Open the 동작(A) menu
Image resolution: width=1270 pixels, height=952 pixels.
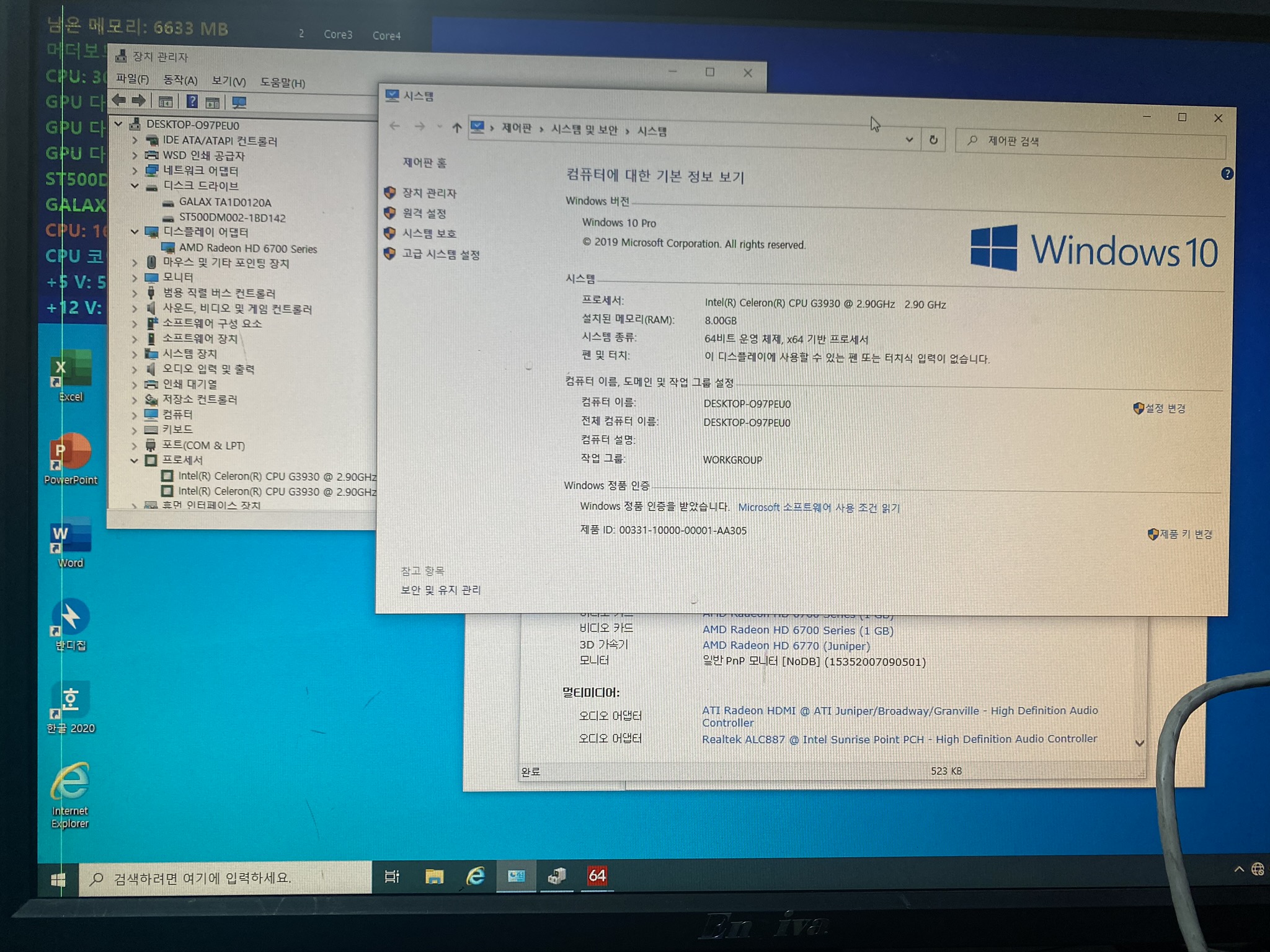[180, 80]
